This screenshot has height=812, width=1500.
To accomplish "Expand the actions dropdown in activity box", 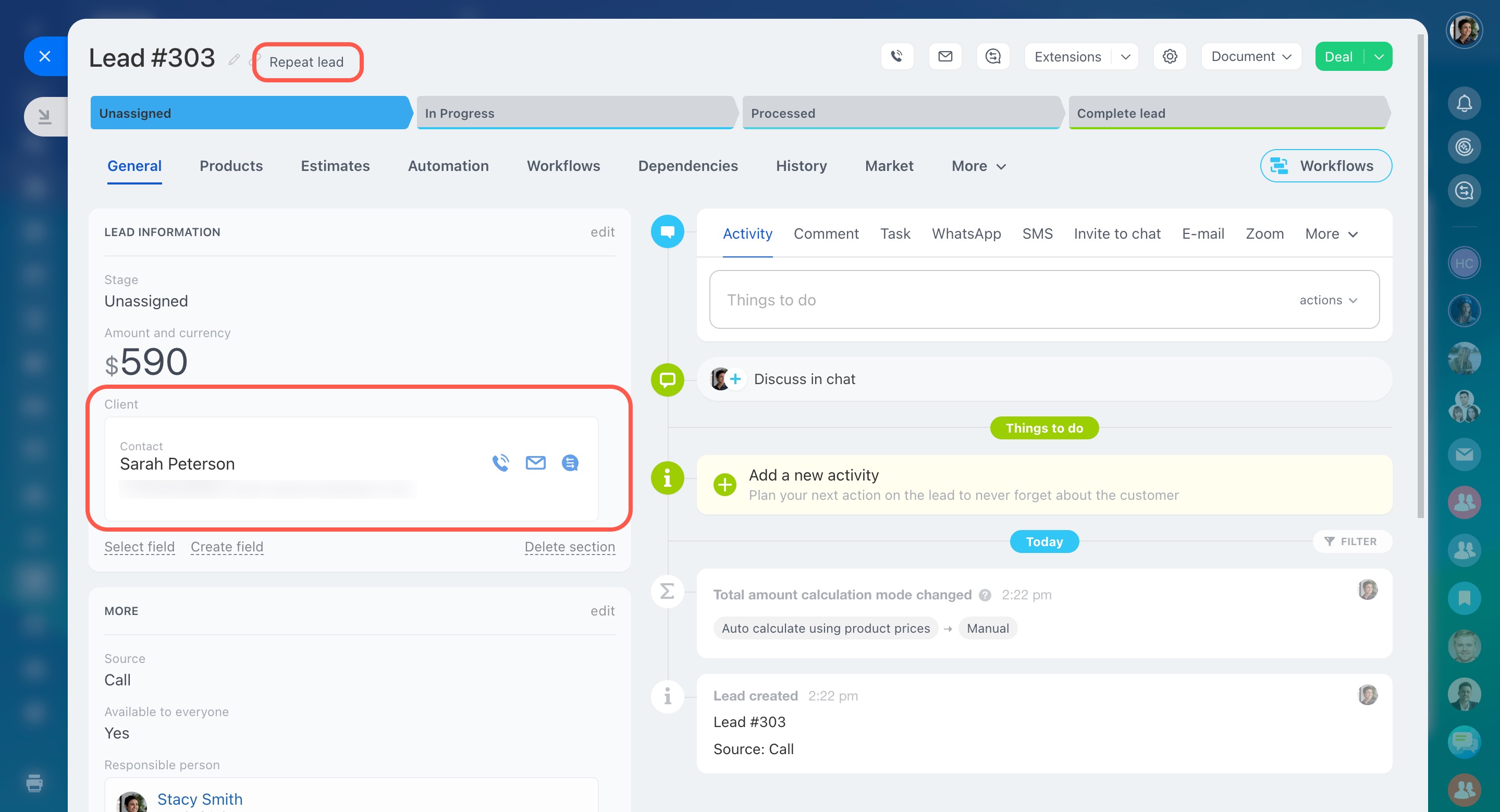I will click(x=1328, y=300).
